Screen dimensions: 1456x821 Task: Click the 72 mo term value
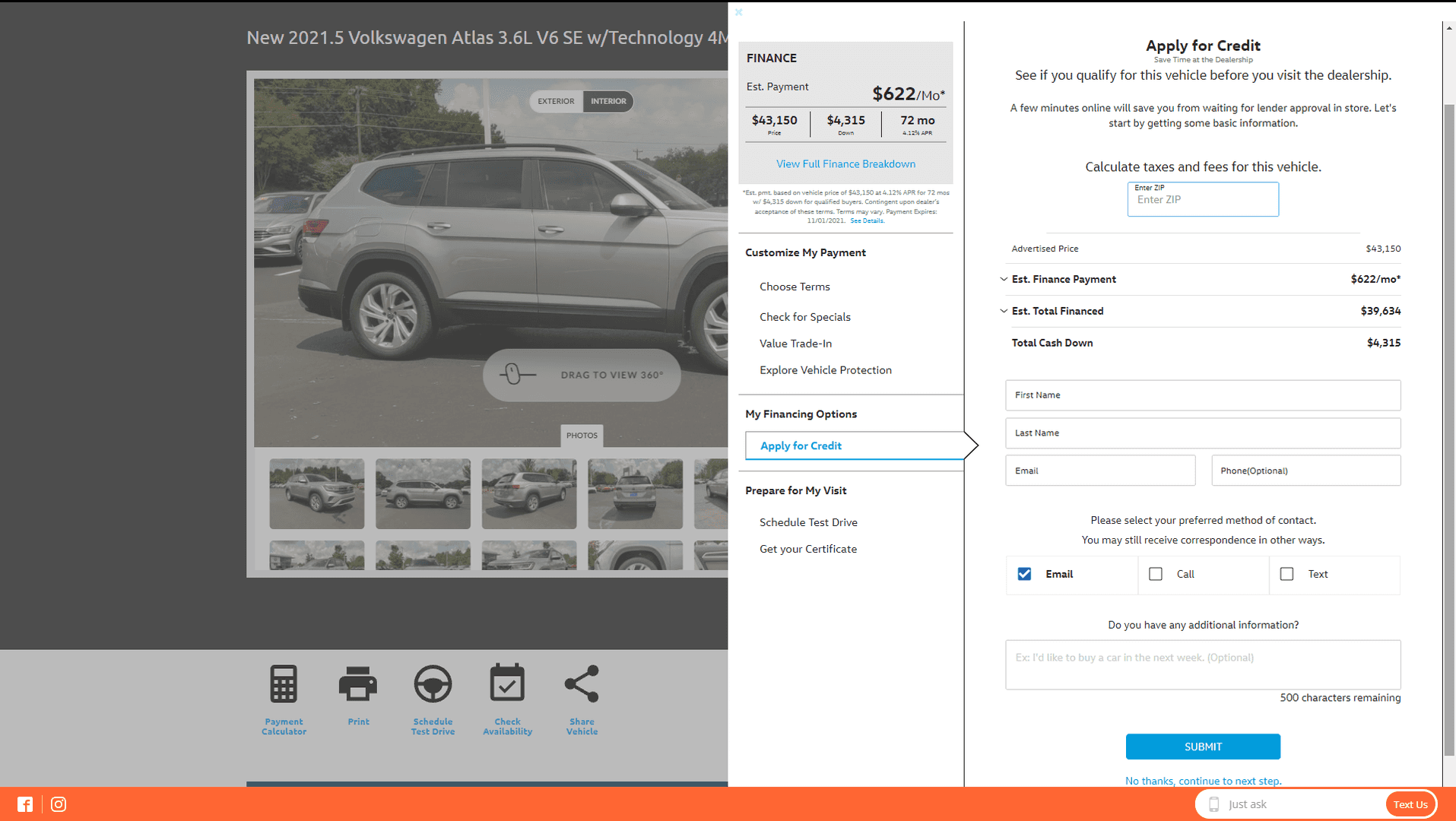pyautogui.click(x=917, y=120)
